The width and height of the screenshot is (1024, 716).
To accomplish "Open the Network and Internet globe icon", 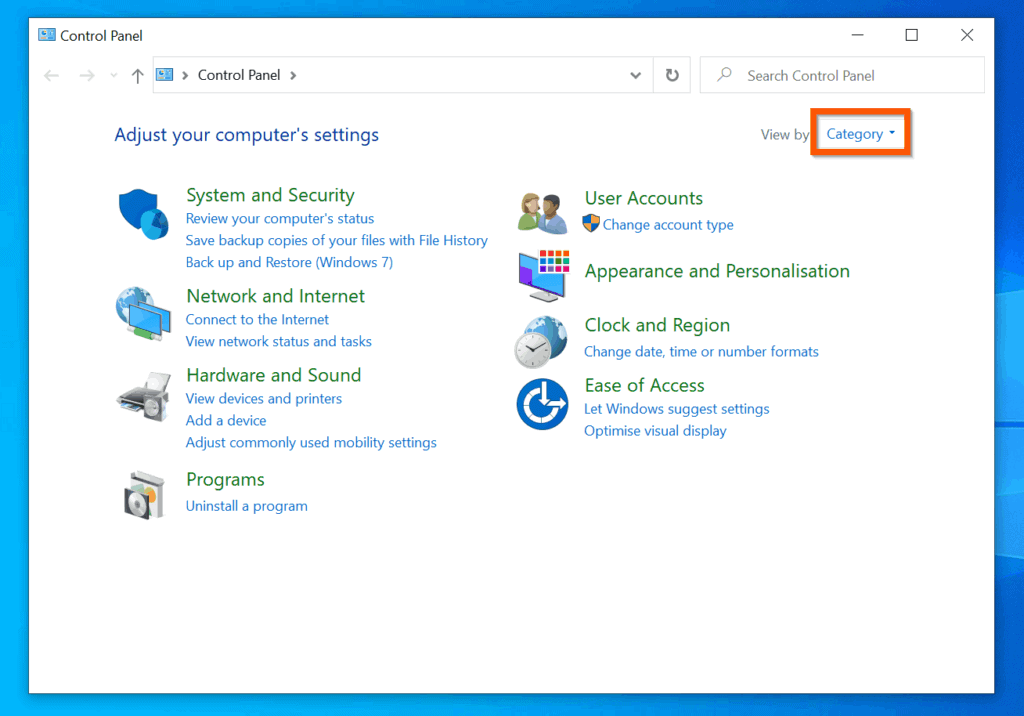I will tap(144, 314).
